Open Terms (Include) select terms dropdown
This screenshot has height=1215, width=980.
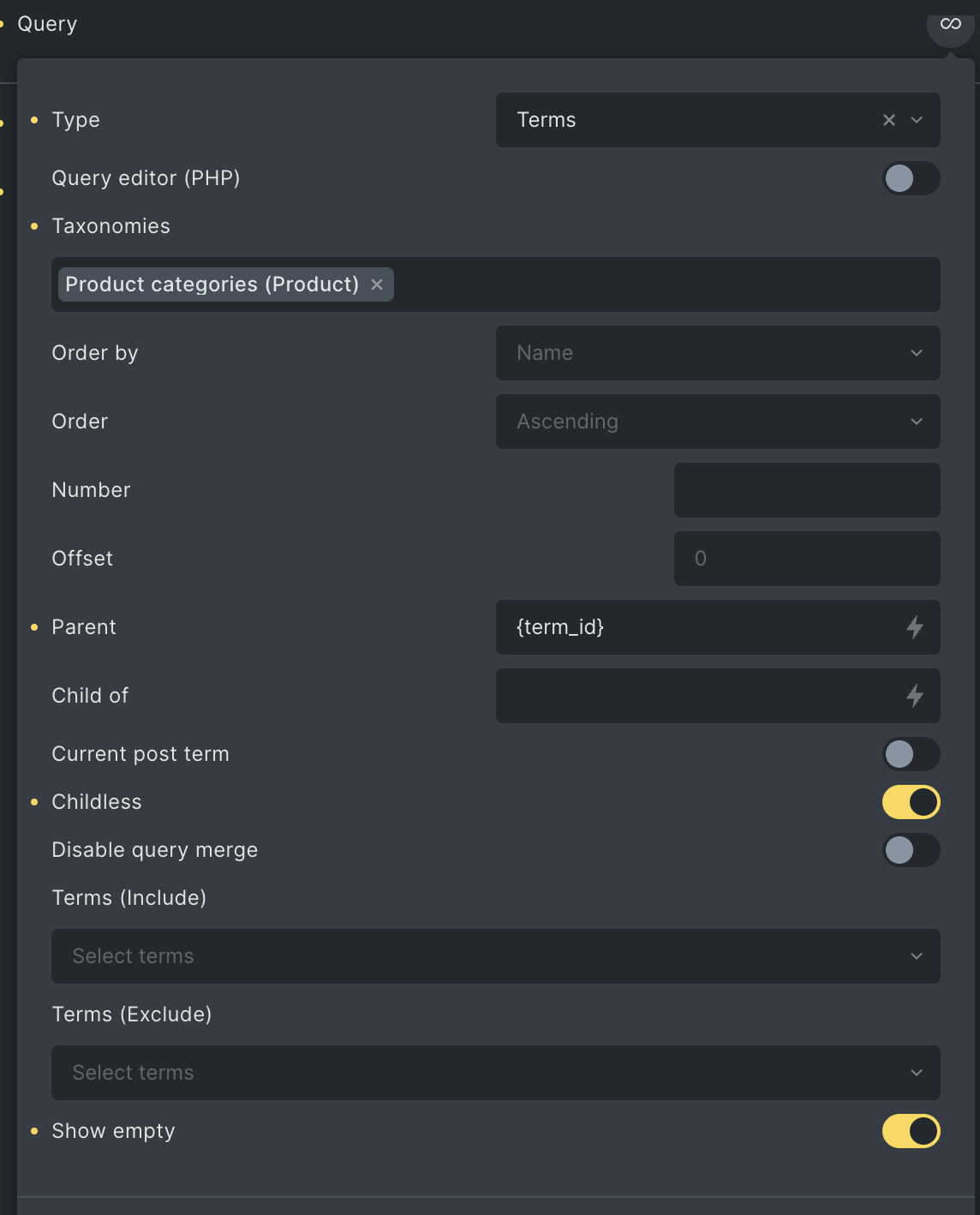tap(496, 956)
